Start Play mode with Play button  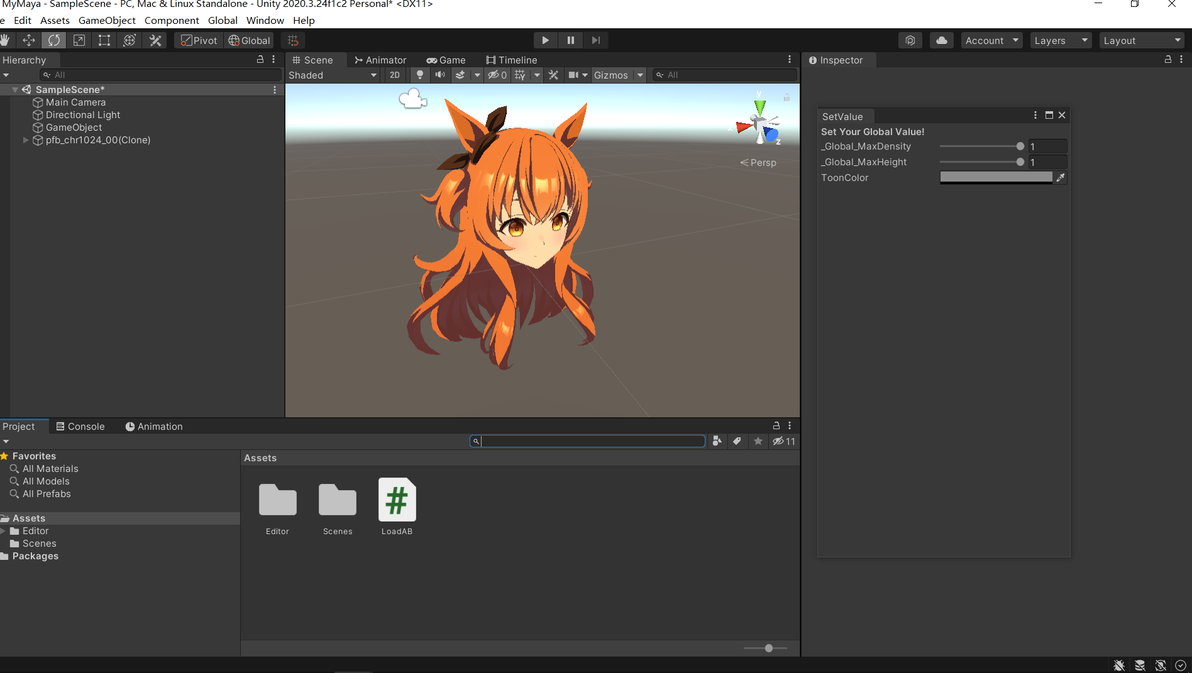545,40
